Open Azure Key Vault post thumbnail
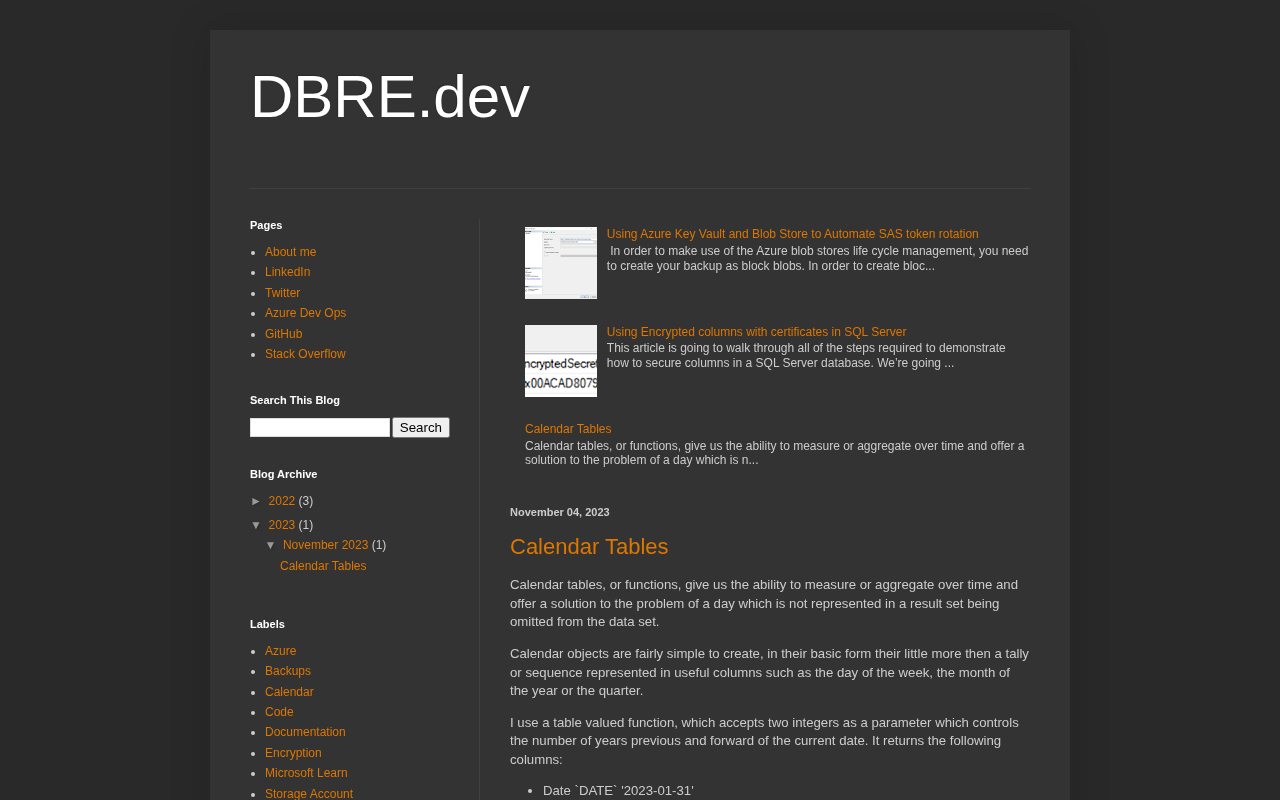This screenshot has width=1280, height=800. click(560, 263)
